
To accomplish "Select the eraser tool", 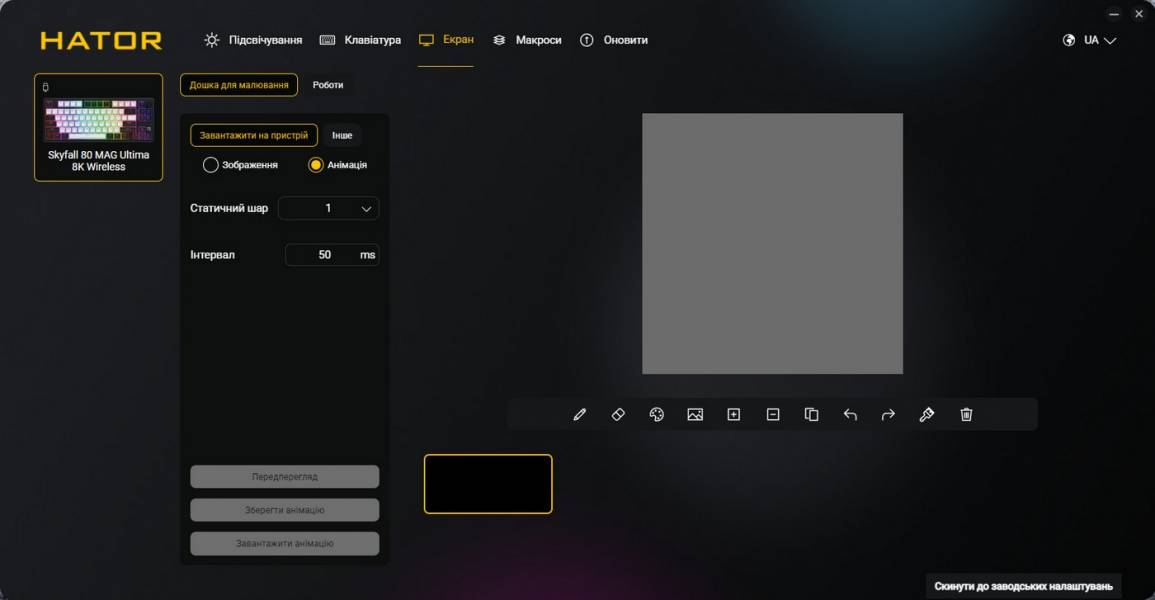I will (x=618, y=414).
